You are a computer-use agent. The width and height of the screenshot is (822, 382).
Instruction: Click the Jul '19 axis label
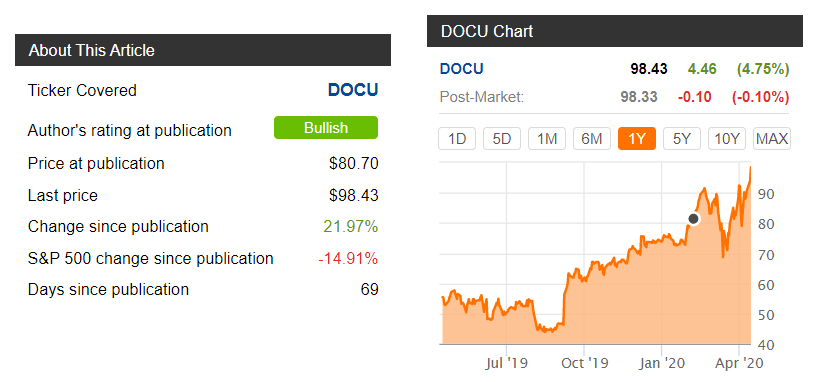pyautogui.click(x=506, y=363)
